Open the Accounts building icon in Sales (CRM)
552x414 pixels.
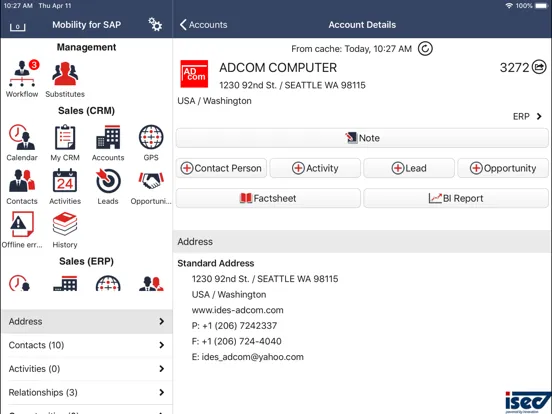[108, 137]
